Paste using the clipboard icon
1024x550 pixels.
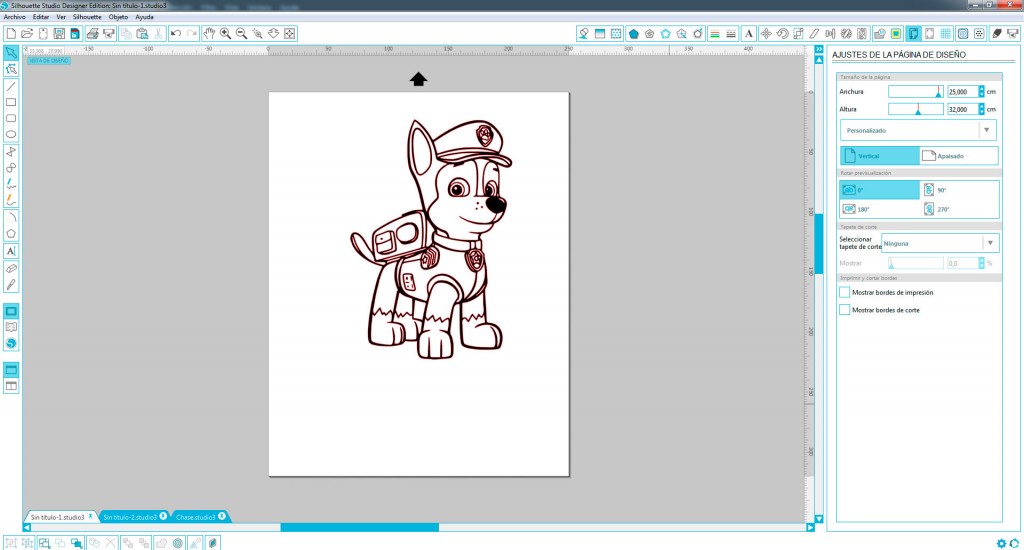pyautogui.click(x=142, y=33)
